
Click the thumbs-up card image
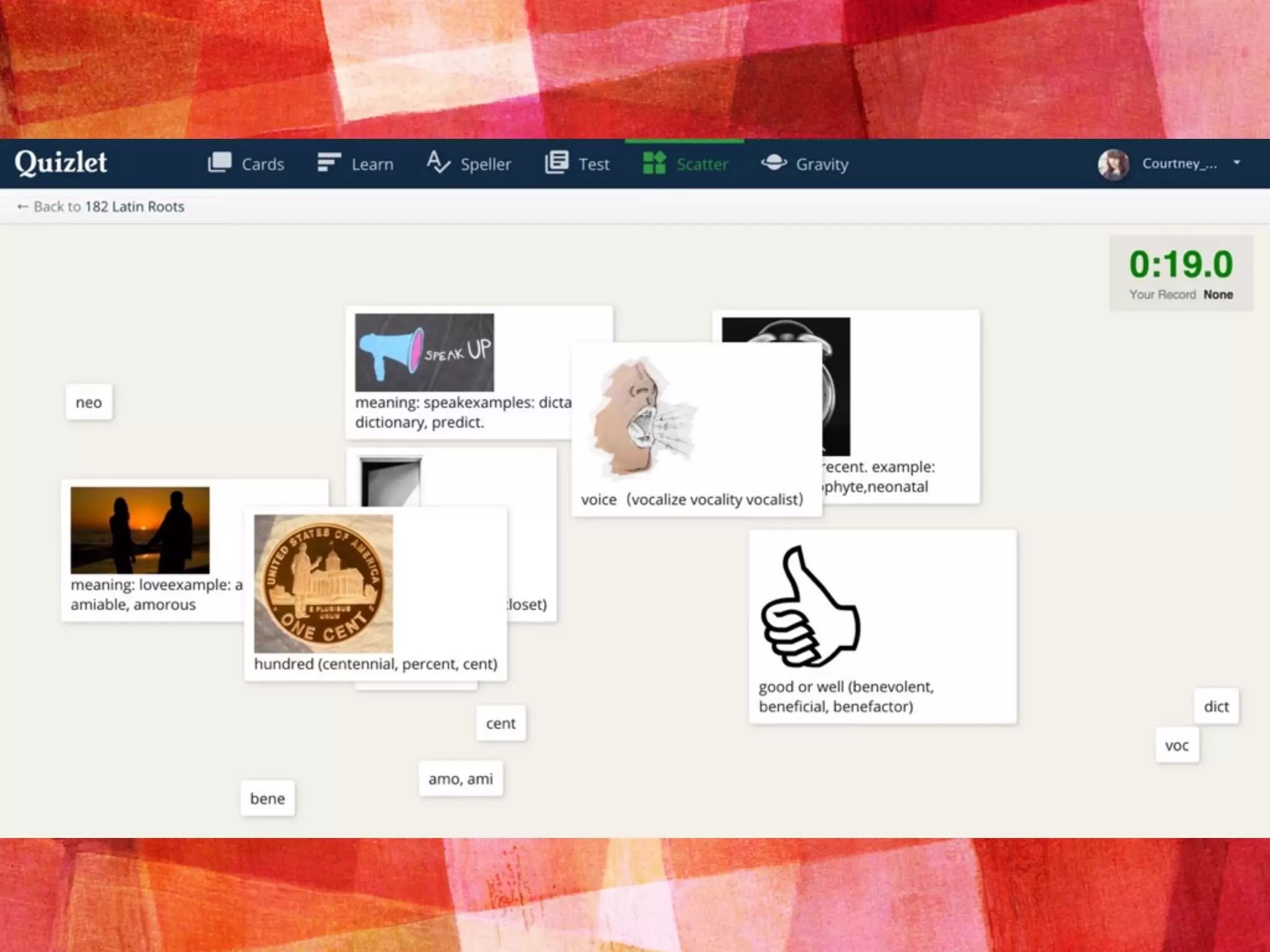click(x=809, y=607)
